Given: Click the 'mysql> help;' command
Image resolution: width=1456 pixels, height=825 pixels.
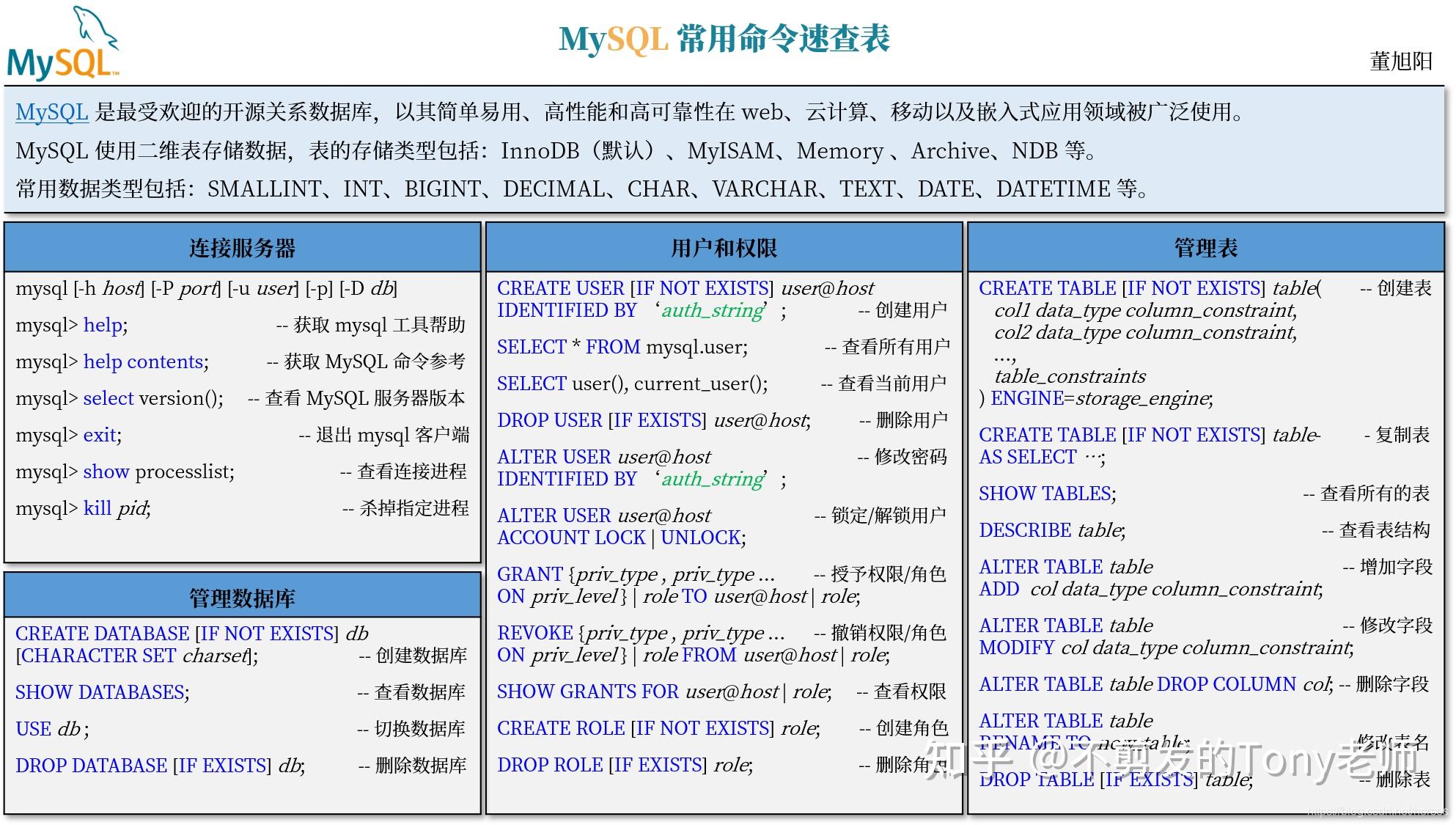Looking at the screenshot, I should (x=72, y=325).
